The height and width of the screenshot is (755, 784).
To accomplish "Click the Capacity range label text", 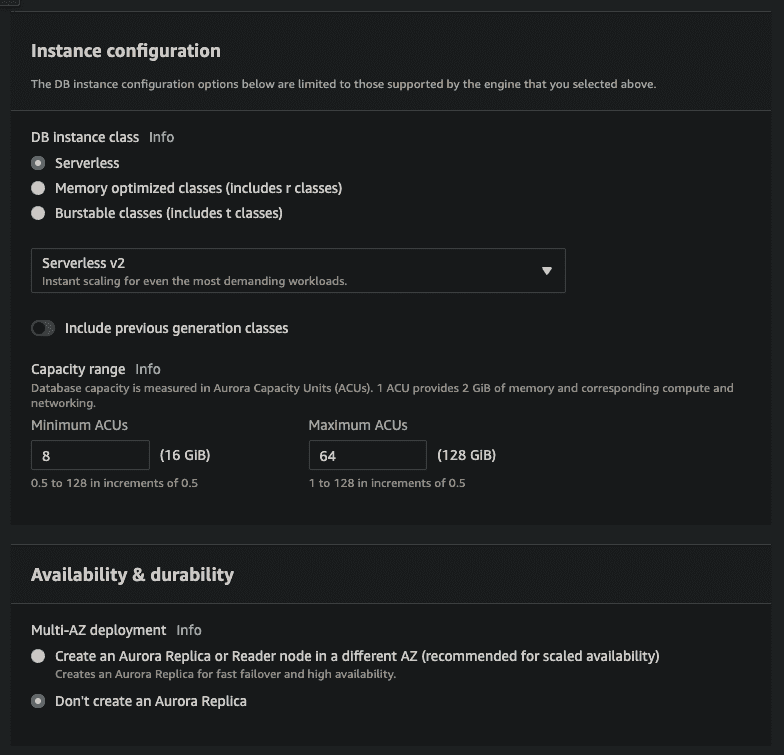I will point(78,369).
